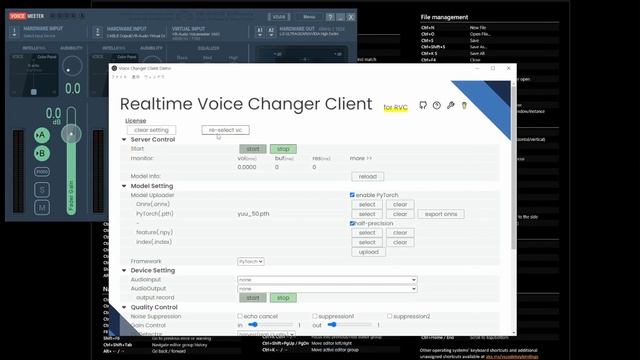Open the help question-mark icon
640x360 pixels.
click(437, 105)
